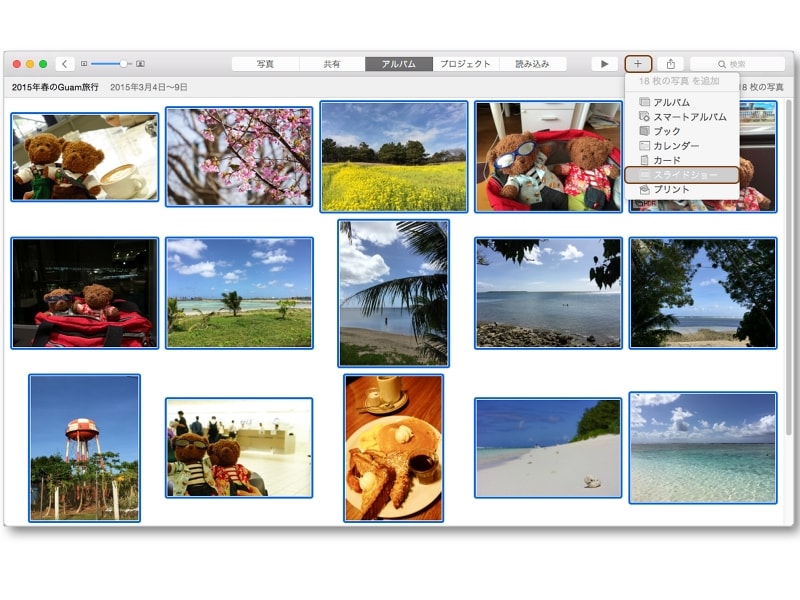Click small thumbnail icon left of zoom slider
The height and width of the screenshot is (600, 800).
click(84, 64)
